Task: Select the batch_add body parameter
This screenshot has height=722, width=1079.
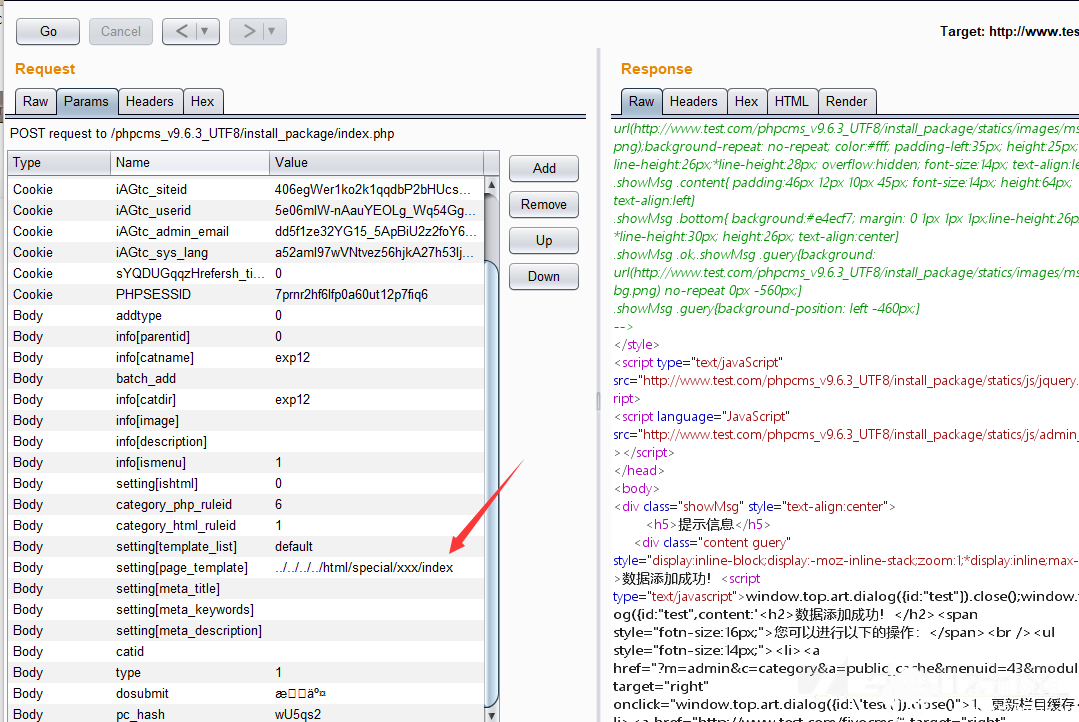Action: 246,379
